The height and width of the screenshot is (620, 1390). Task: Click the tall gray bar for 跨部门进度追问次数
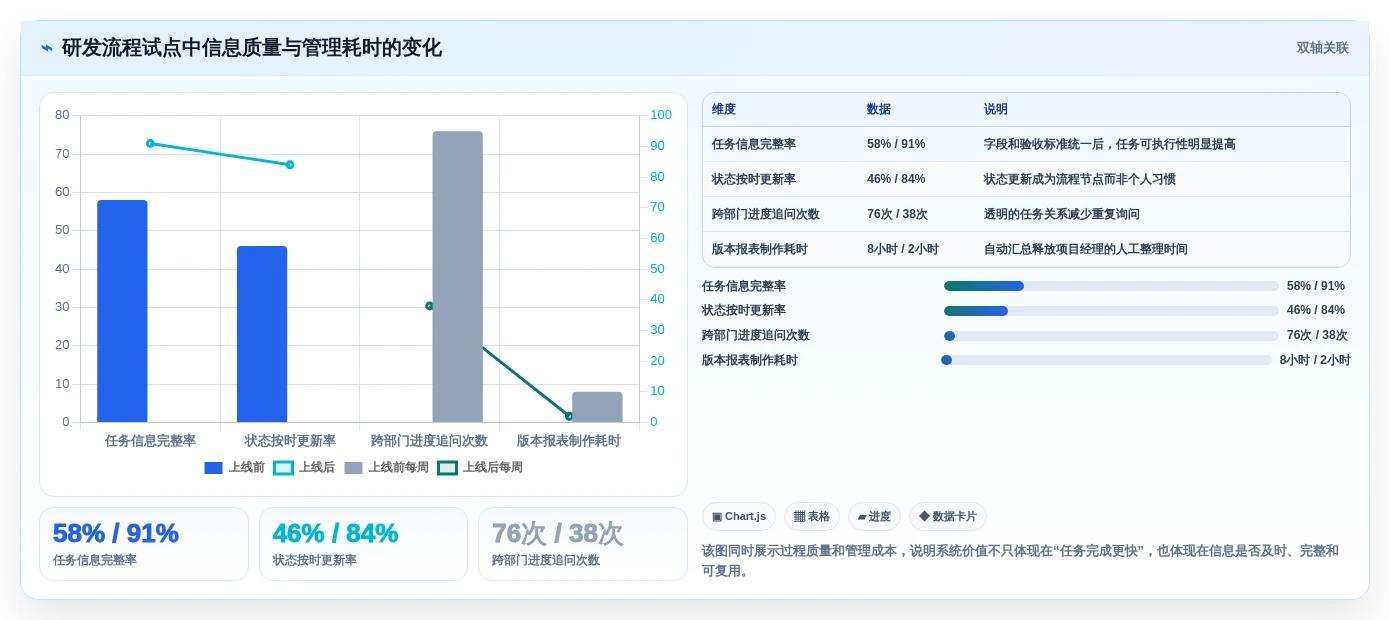coord(457,276)
